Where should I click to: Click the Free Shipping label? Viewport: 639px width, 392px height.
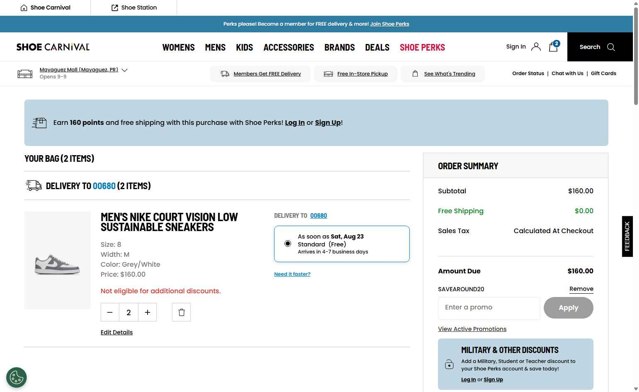[461, 211]
